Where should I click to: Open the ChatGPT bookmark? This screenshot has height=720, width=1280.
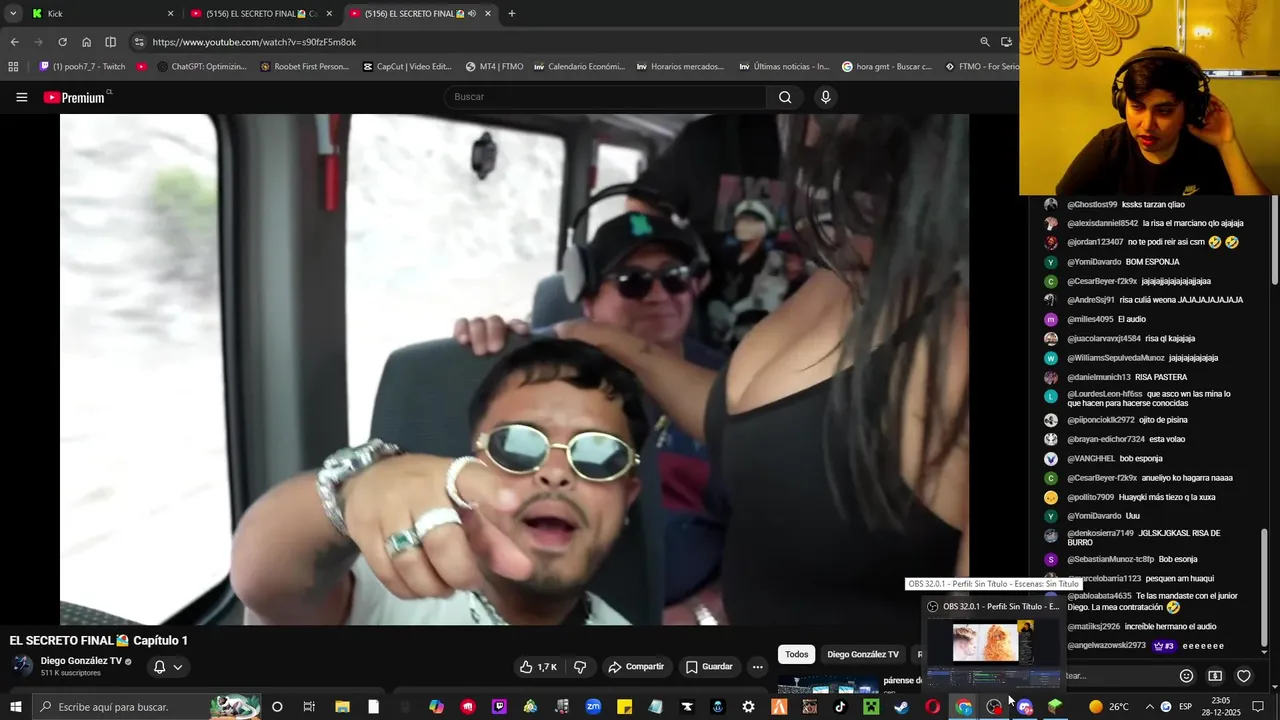coord(201,67)
